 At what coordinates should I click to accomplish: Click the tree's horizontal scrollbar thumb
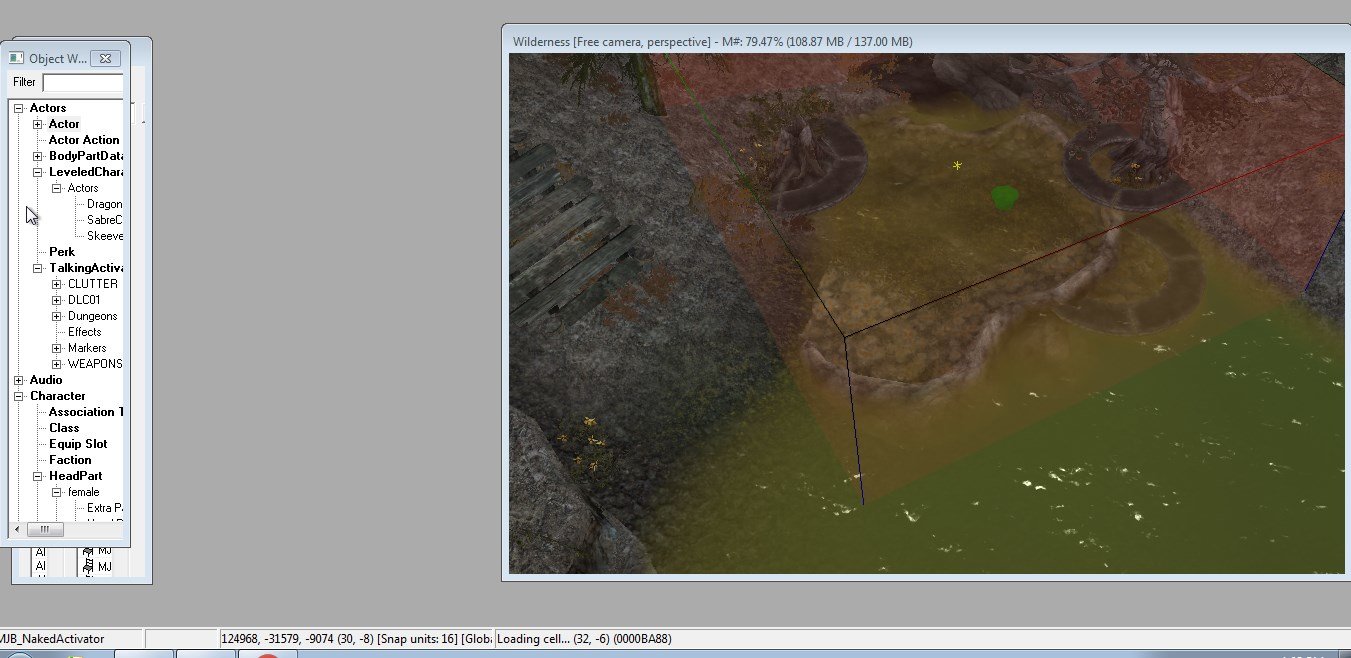pyautogui.click(x=44, y=529)
